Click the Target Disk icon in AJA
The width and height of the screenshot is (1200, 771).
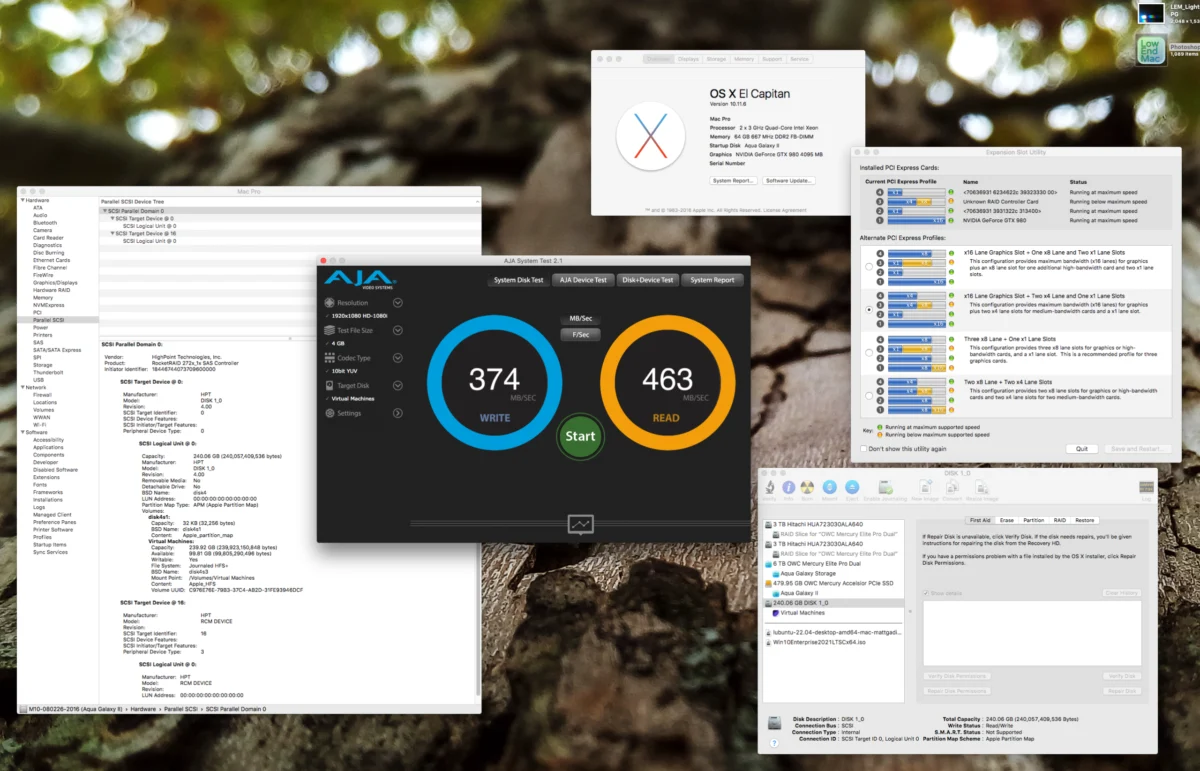[329, 385]
